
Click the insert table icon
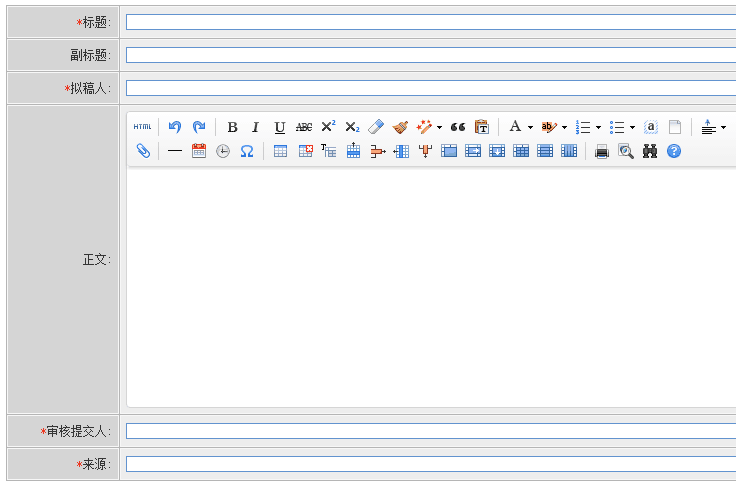click(280, 151)
